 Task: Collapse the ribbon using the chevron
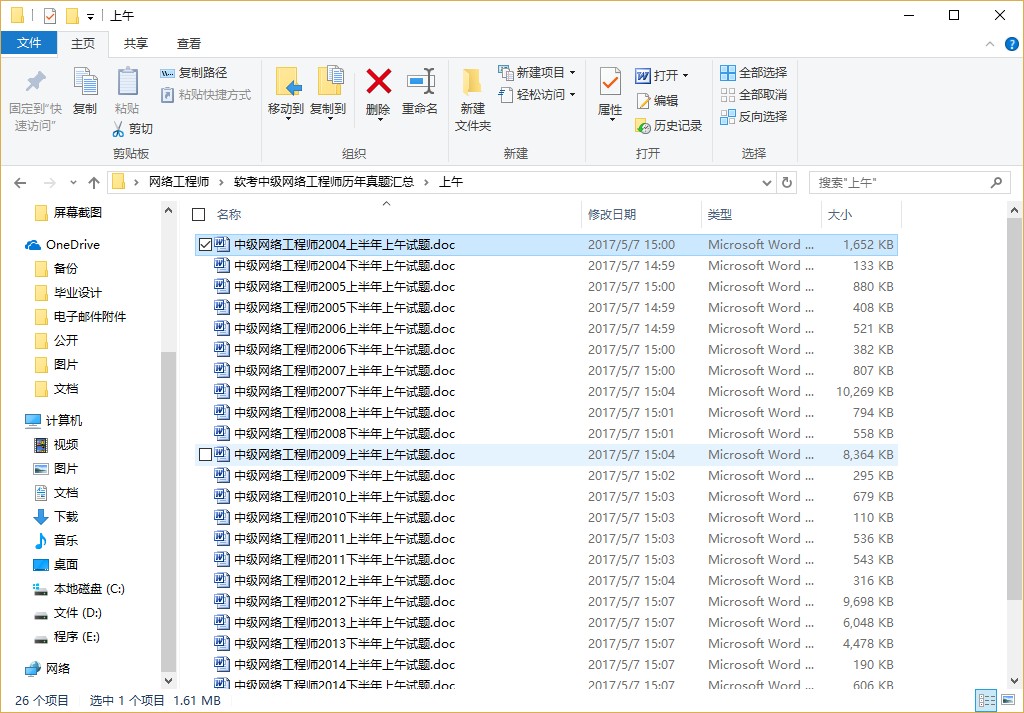[989, 44]
